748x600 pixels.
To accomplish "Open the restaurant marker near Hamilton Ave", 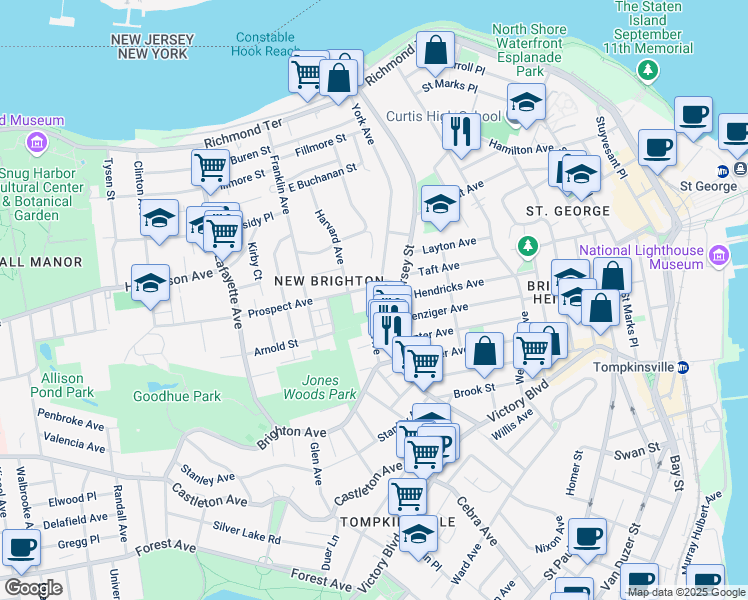I will click(x=461, y=133).
